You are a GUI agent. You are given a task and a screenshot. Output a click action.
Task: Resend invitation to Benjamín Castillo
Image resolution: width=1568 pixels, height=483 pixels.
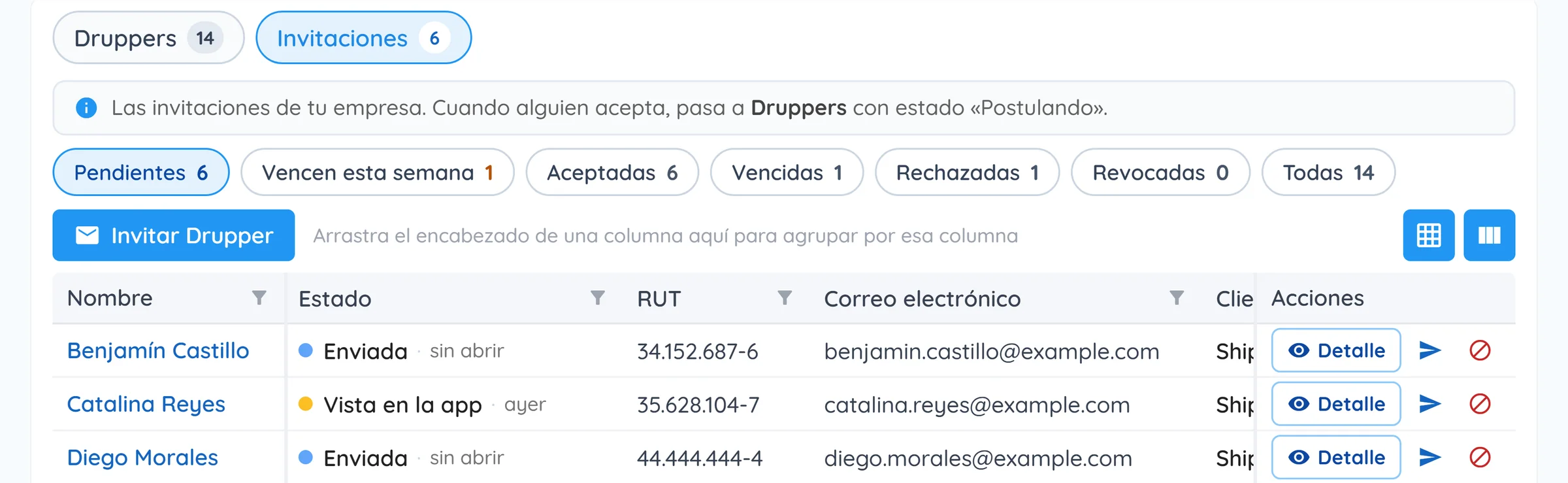1430,350
